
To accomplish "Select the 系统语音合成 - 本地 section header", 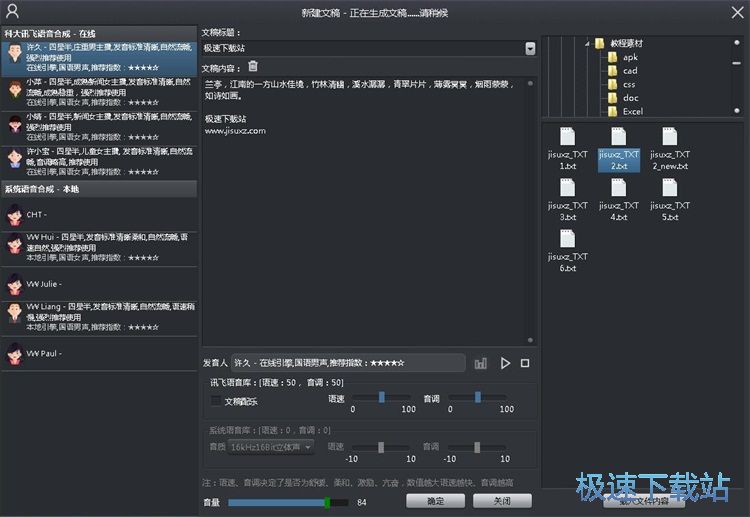I will (100, 189).
